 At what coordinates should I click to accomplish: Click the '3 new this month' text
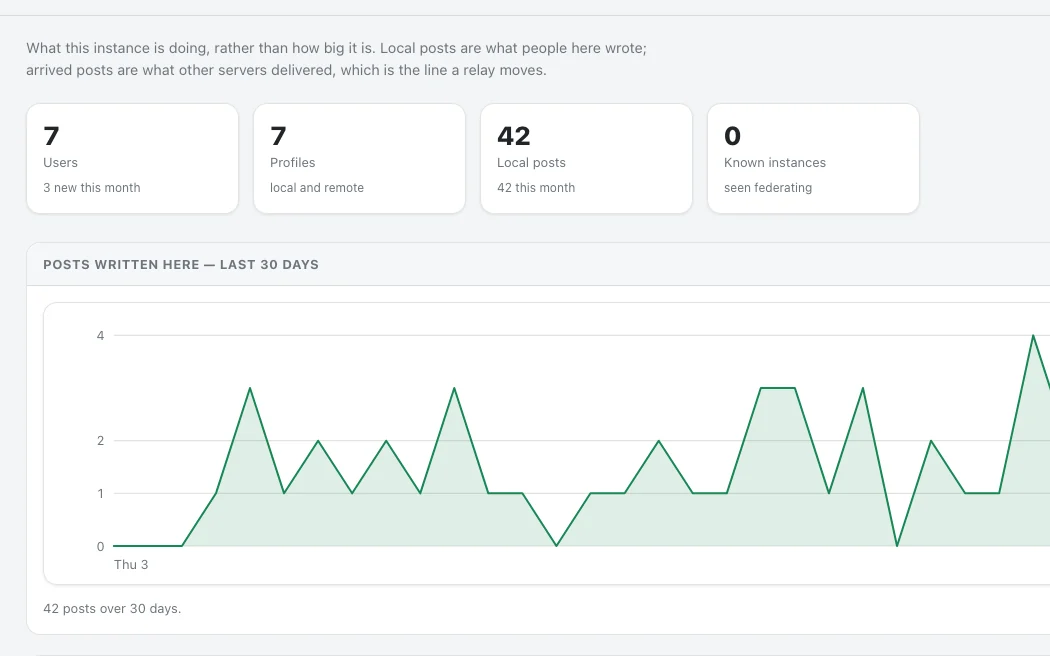click(x=92, y=188)
